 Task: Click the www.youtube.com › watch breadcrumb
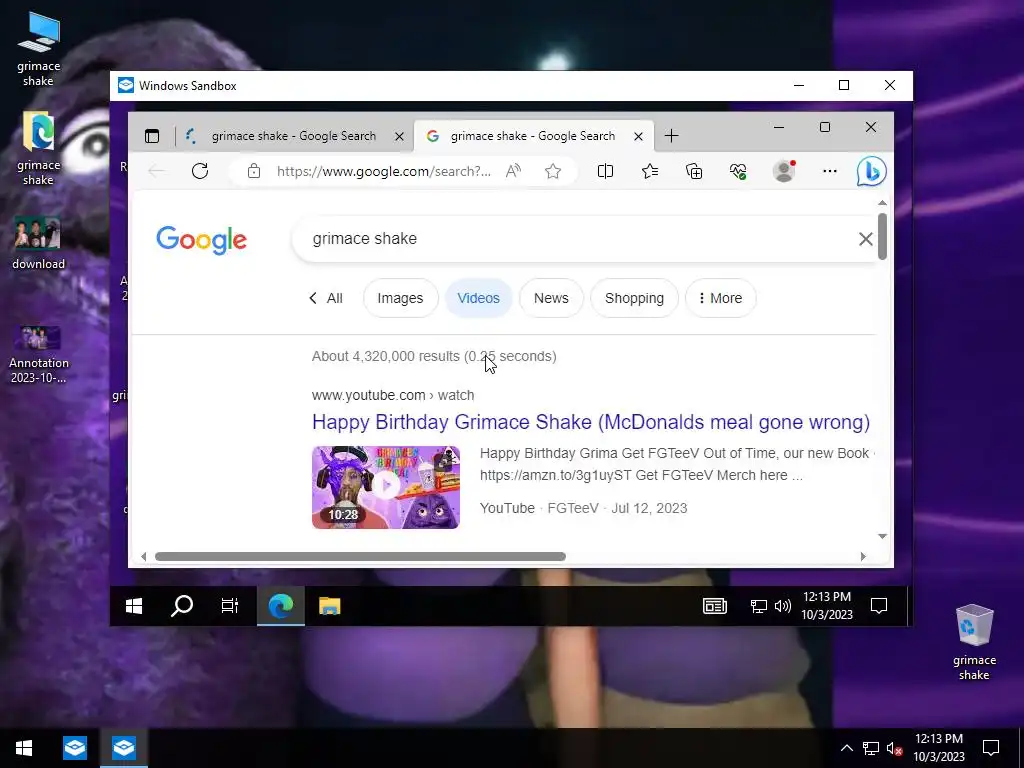pyautogui.click(x=393, y=395)
